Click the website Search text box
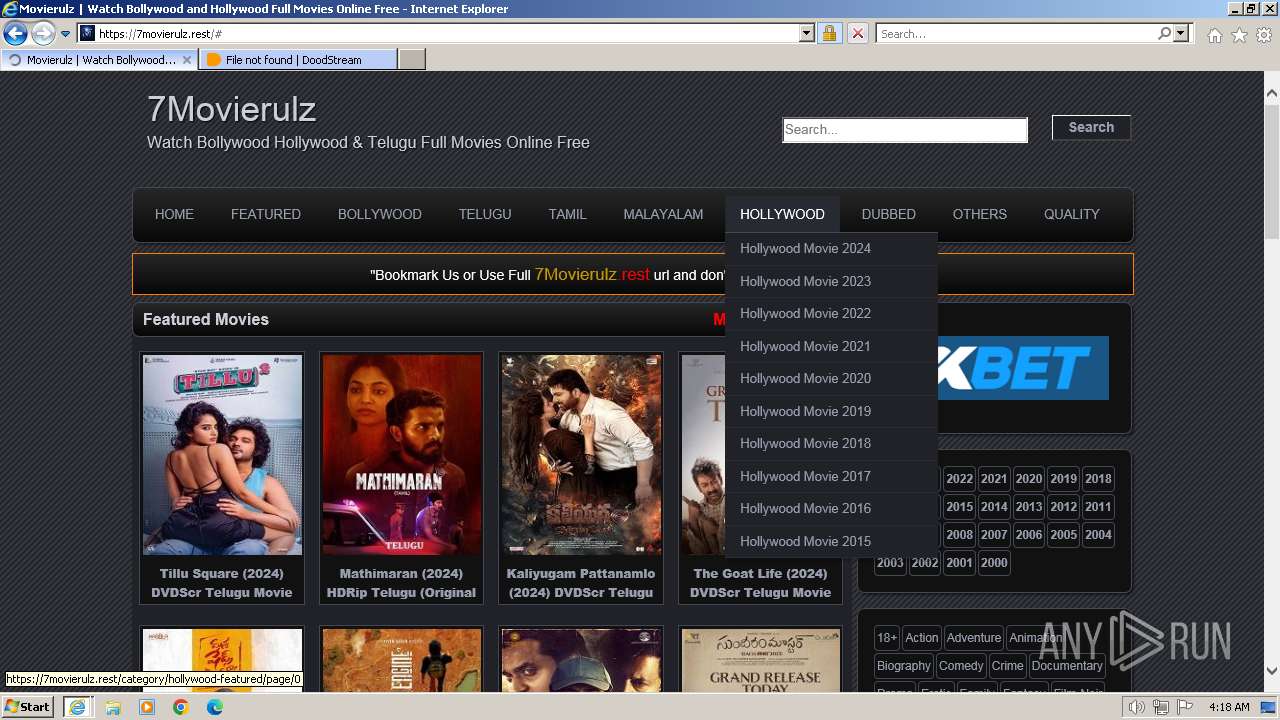 tap(904, 129)
